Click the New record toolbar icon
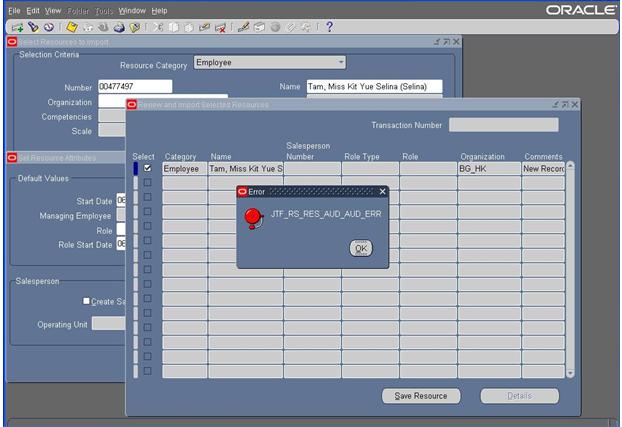 click(17, 27)
